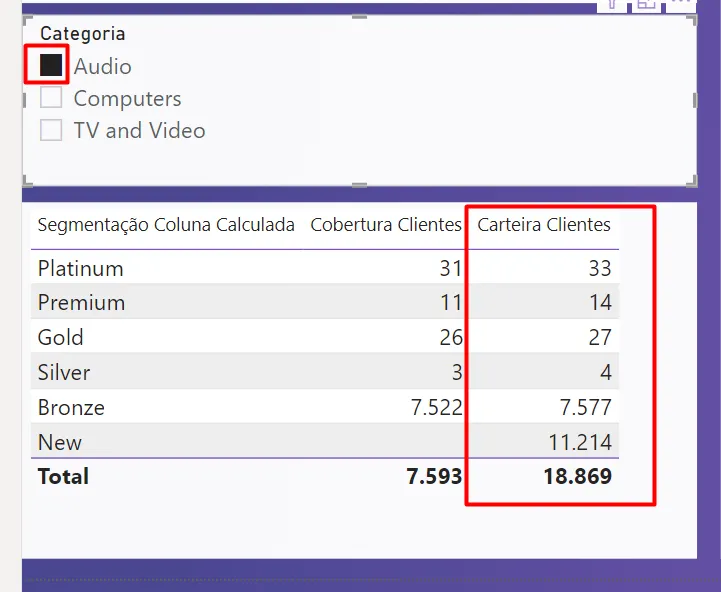Sort by Cobertura Clientes column header
The width and height of the screenshot is (721, 592).
(x=386, y=225)
